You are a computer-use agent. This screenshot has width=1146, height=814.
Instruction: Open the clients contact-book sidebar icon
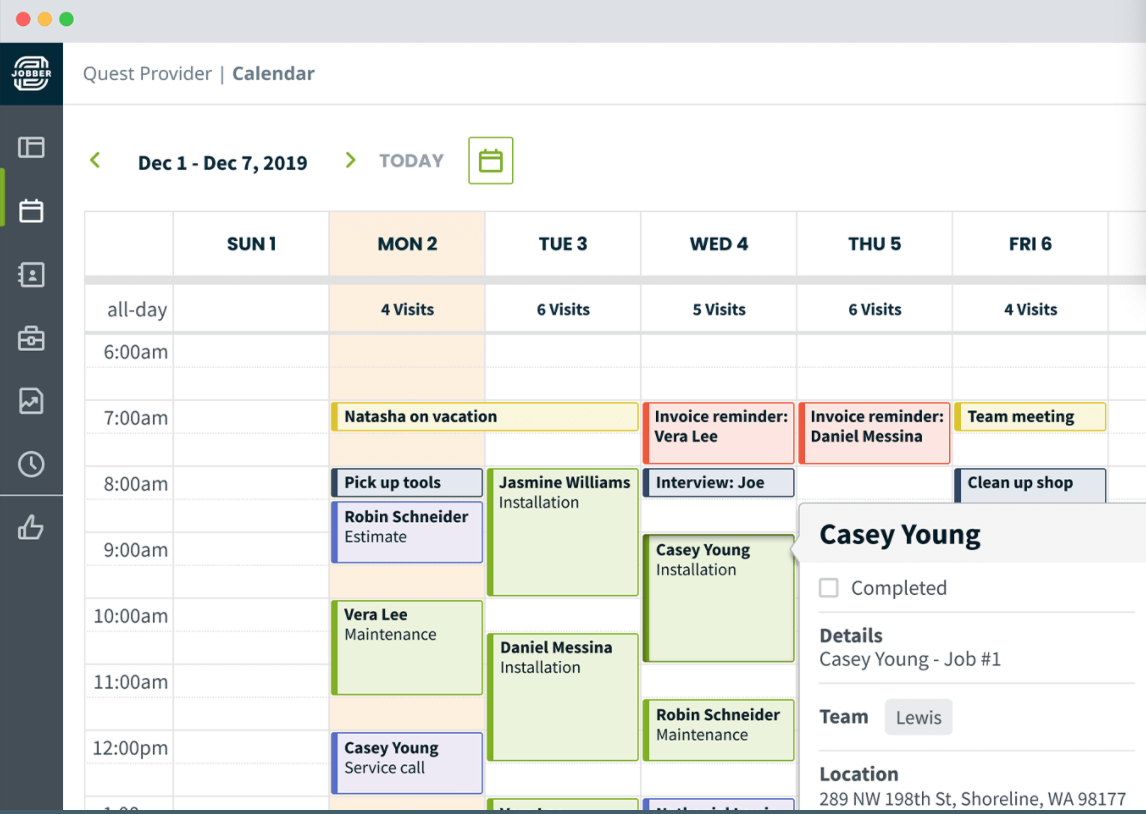click(x=31, y=275)
